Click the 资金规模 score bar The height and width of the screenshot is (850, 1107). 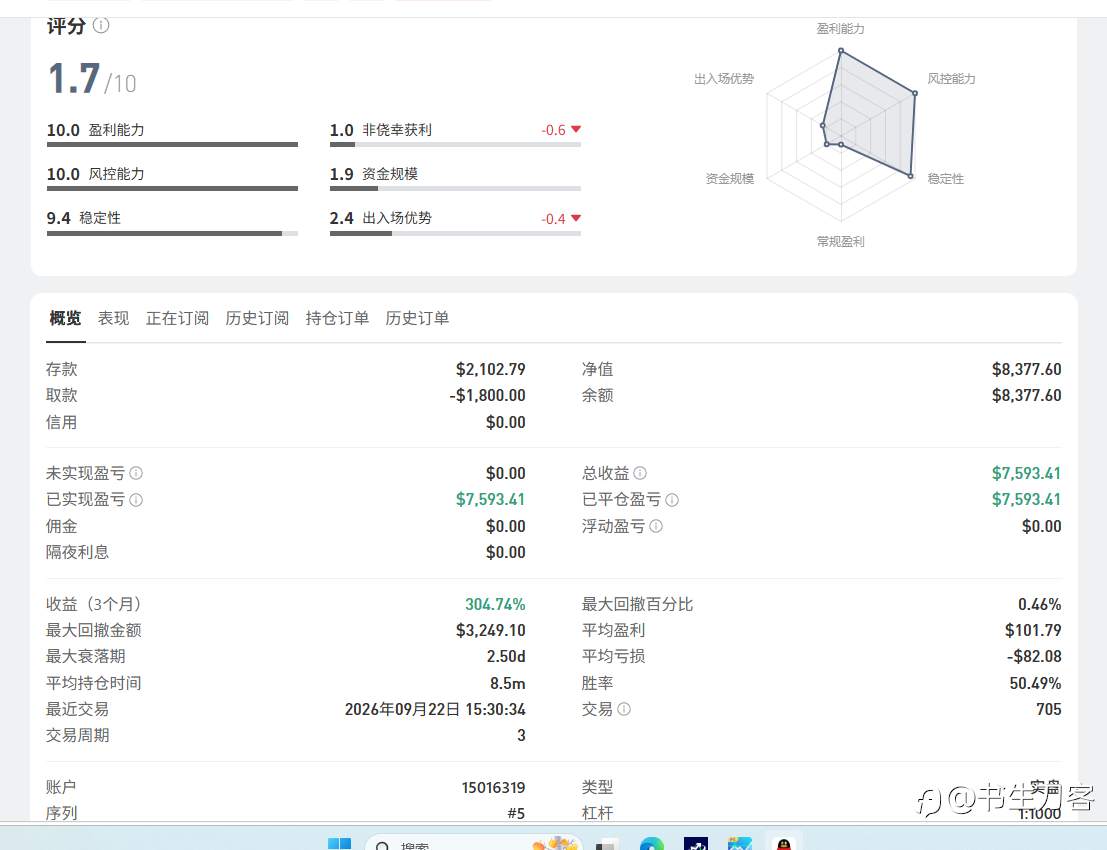(x=455, y=188)
